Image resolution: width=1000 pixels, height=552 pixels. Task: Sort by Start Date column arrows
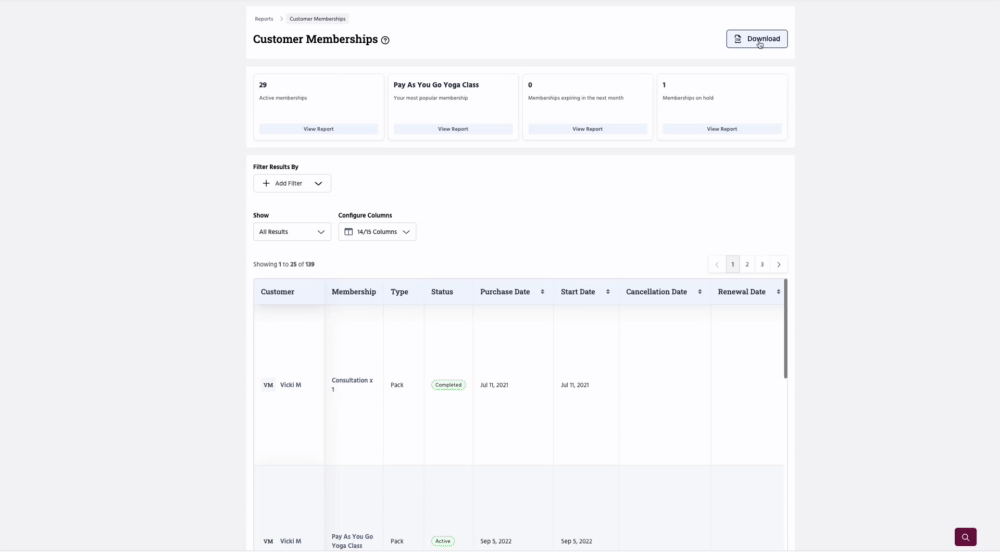[x=607, y=292]
